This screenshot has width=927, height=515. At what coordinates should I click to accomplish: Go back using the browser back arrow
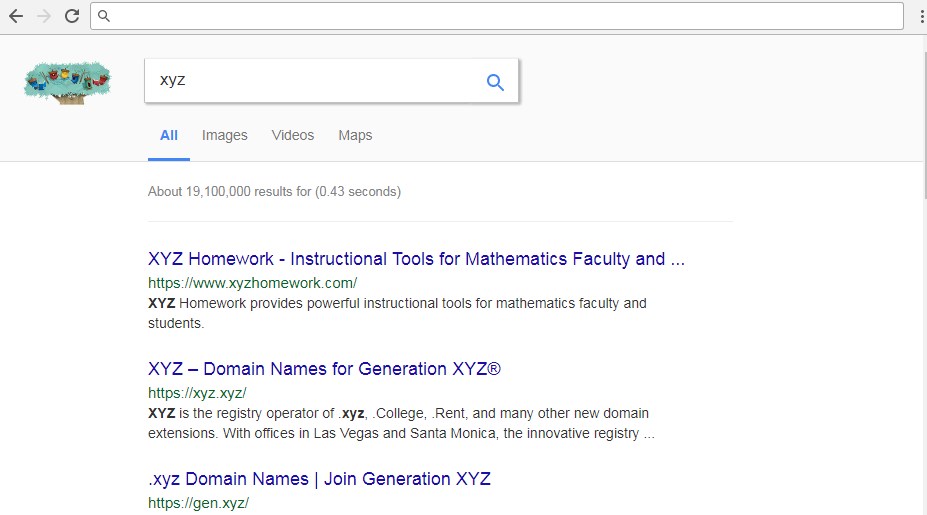16,16
